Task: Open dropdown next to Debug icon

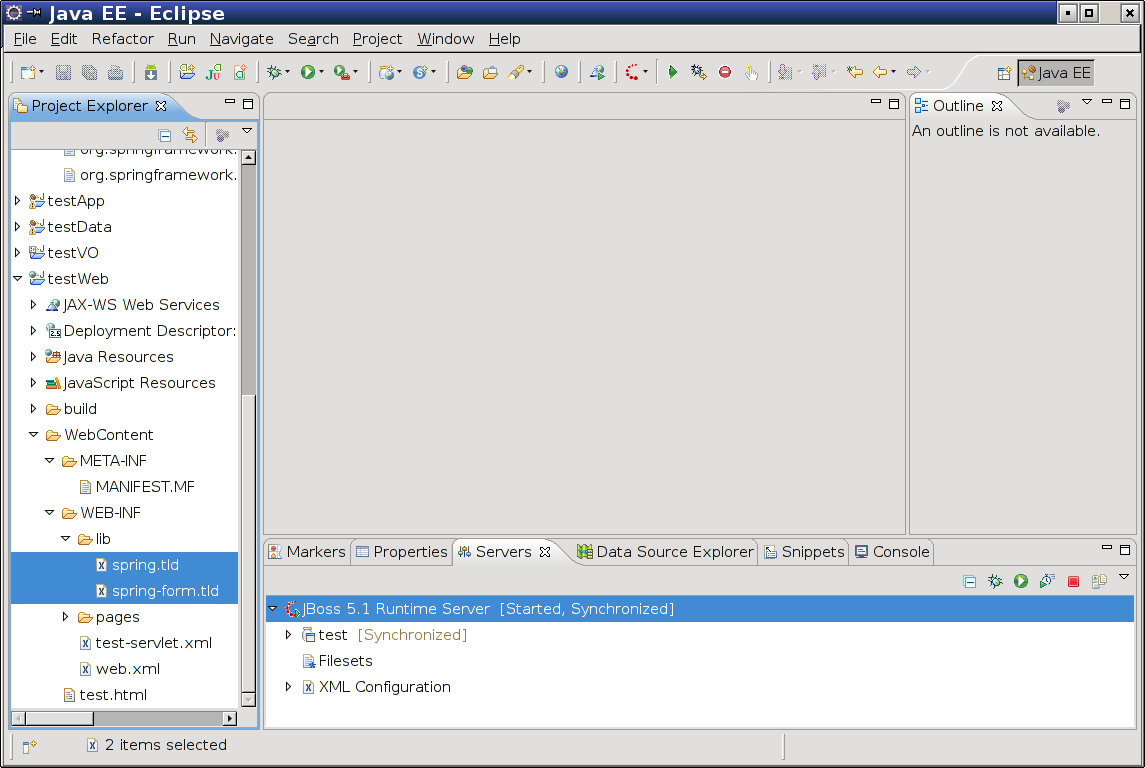Action: pyautogui.click(x=287, y=72)
